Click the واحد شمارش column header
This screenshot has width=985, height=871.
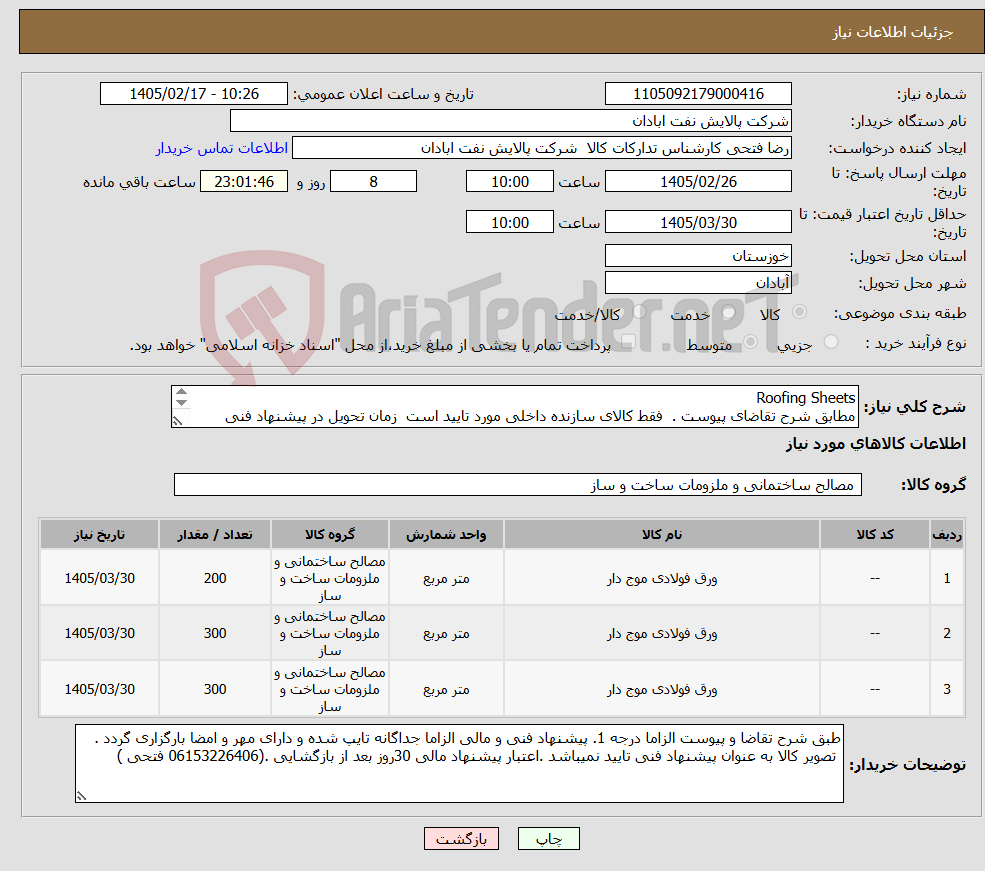446,534
